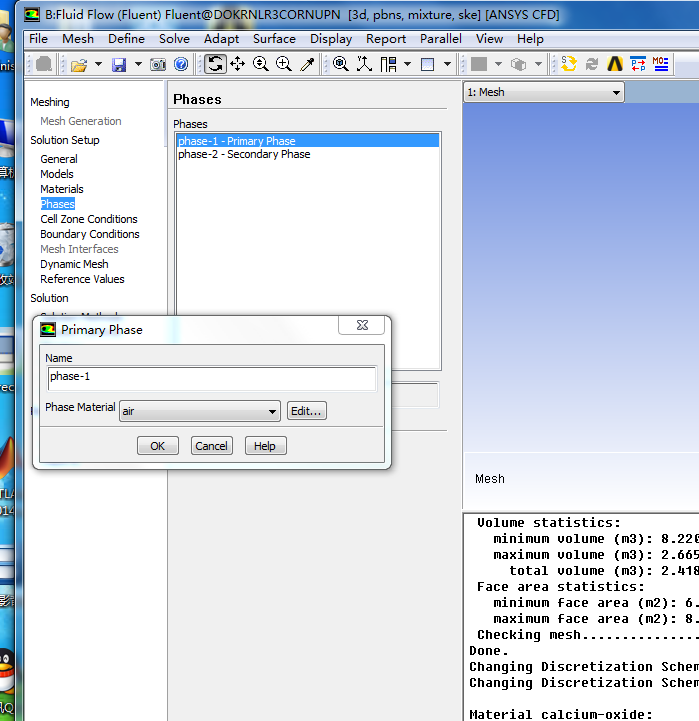Screen dimensions: 699x721
Task: Open the Display menu
Action: coord(331,39)
